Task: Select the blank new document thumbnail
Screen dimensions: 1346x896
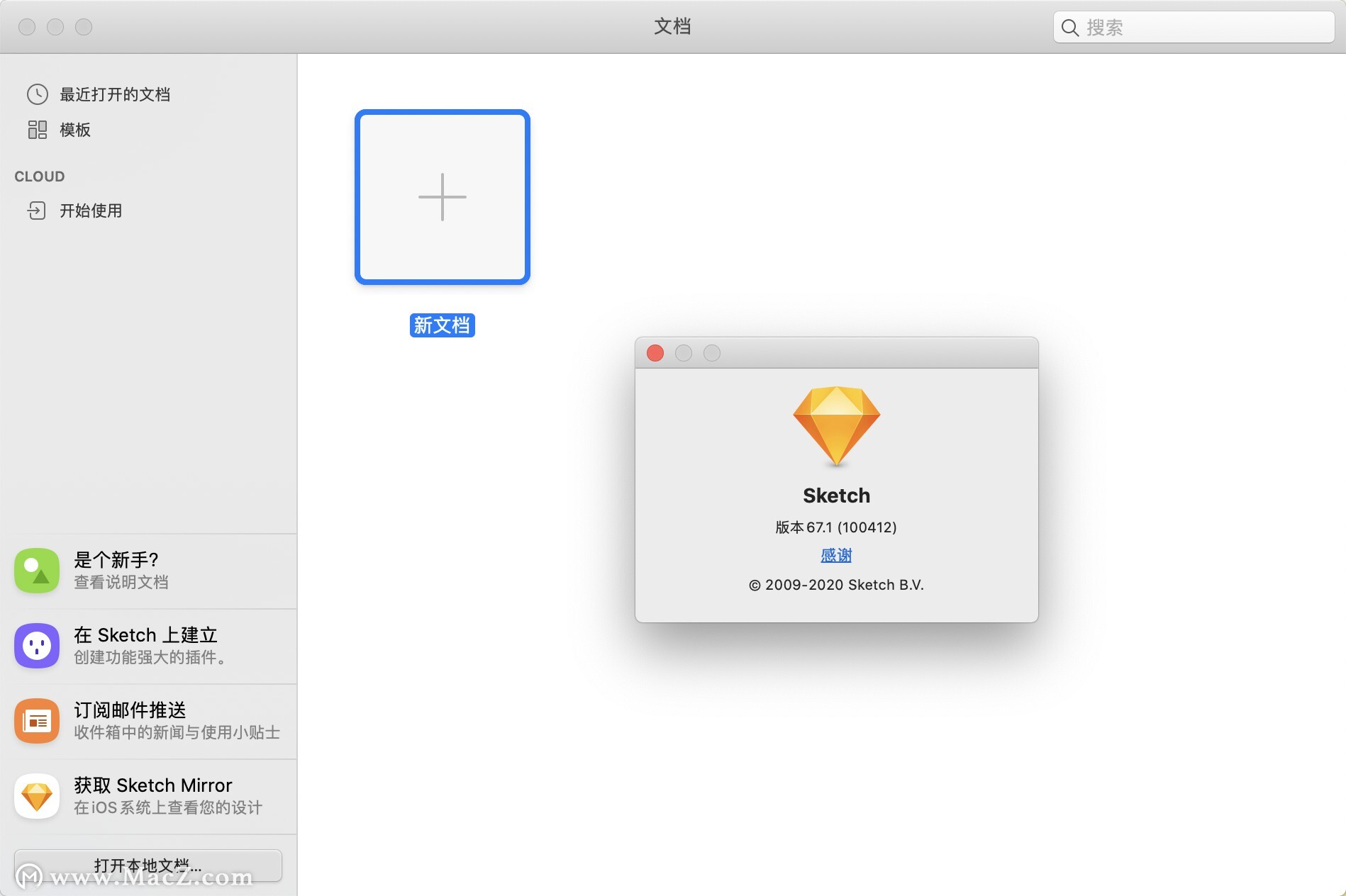Action: [443, 197]
